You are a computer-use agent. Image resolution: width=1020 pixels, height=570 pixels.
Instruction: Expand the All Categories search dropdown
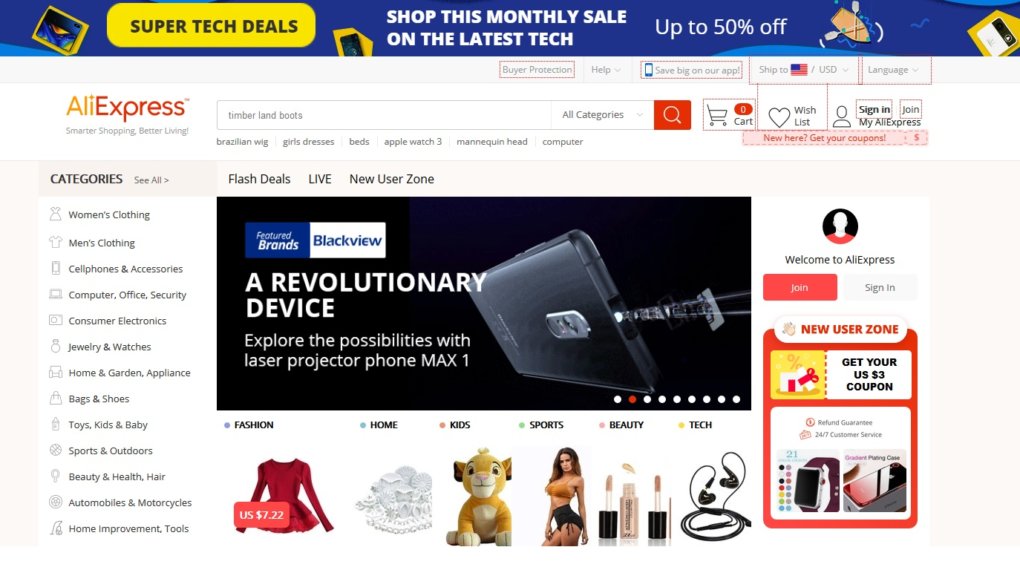pyautogui.click(x=602, y=115)
